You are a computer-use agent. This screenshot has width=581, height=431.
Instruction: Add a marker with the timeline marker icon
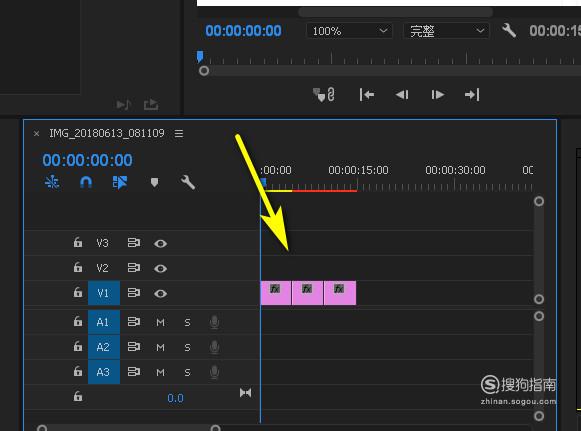click(155, 182)
